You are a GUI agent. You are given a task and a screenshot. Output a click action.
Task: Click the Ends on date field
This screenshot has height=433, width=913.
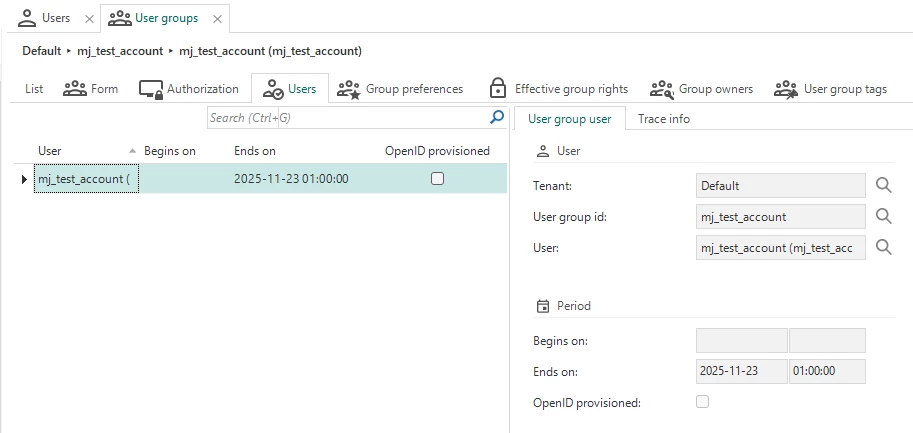[x=741, y=371]
